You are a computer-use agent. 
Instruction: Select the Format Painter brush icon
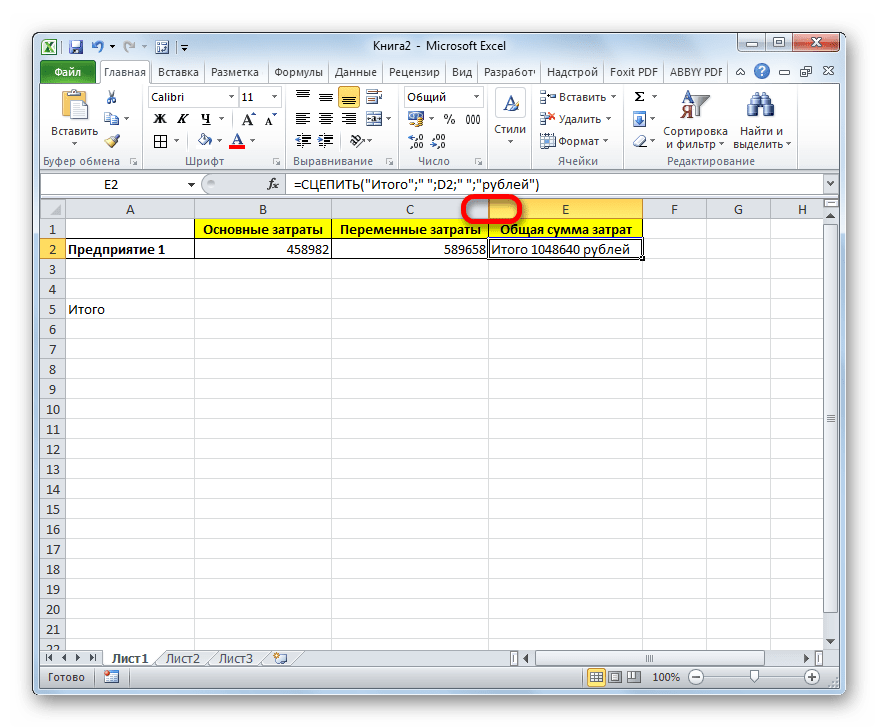coord(111,142)
